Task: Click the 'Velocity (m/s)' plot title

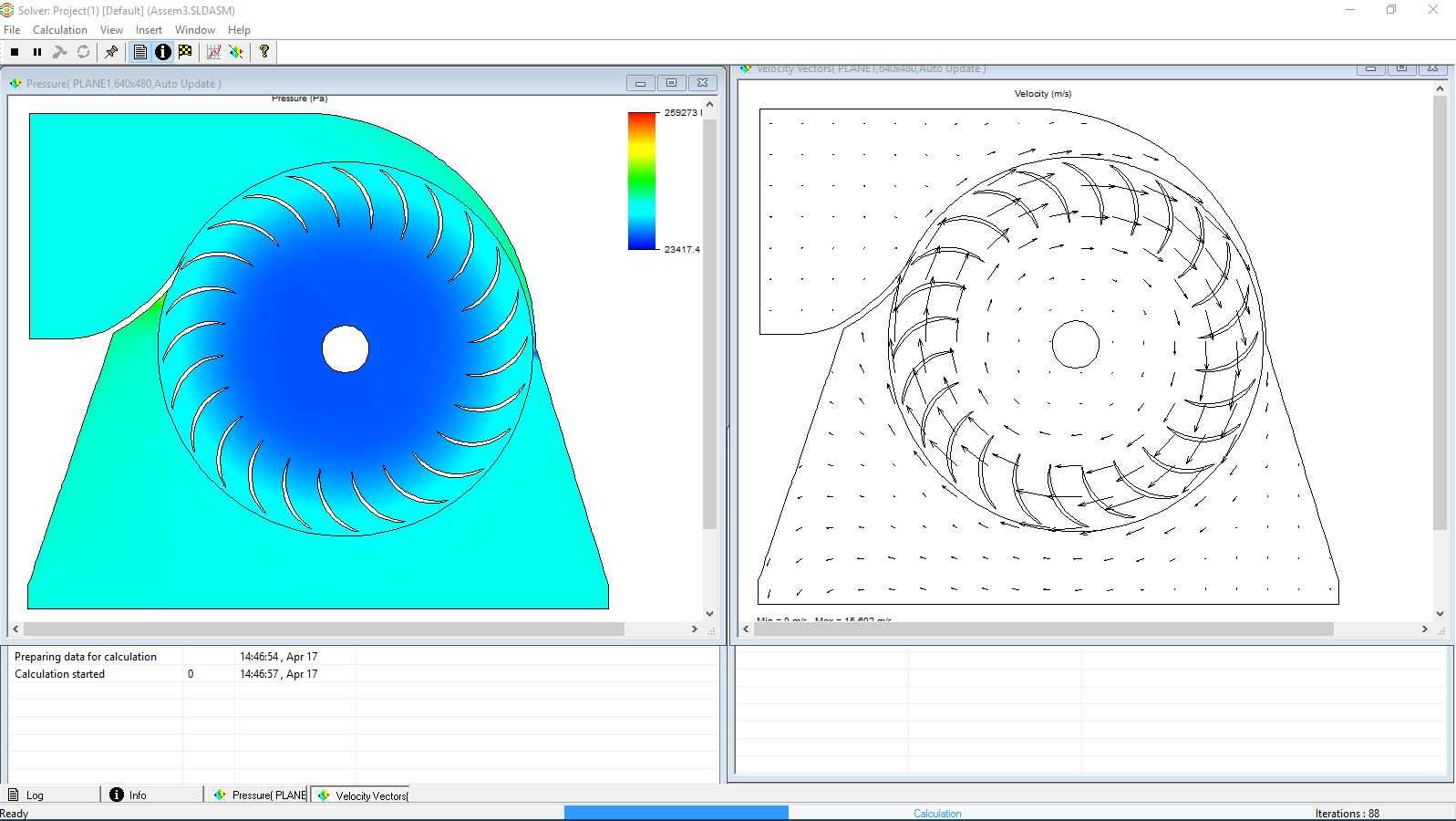Action: (x=1043, y=93)
